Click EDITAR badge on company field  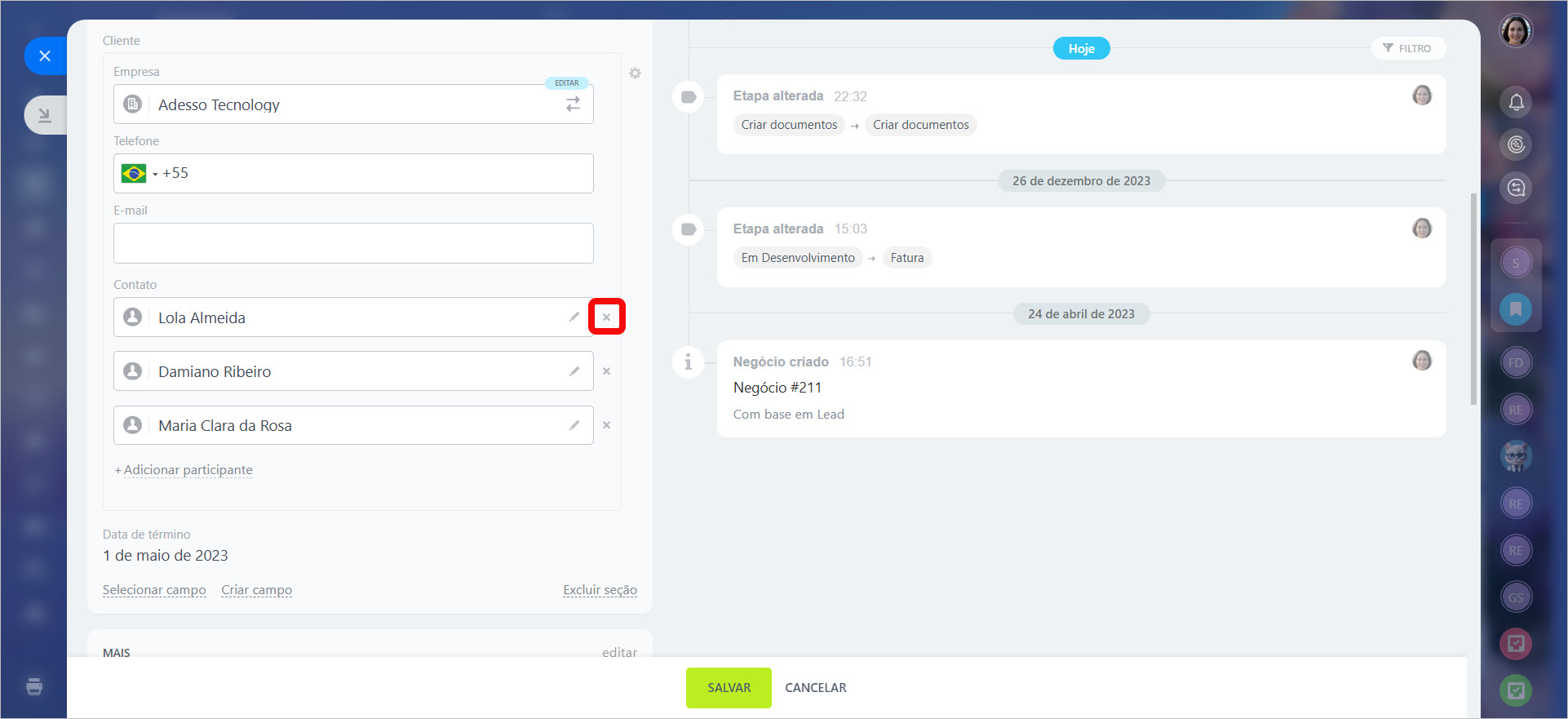tap(566, 82)
